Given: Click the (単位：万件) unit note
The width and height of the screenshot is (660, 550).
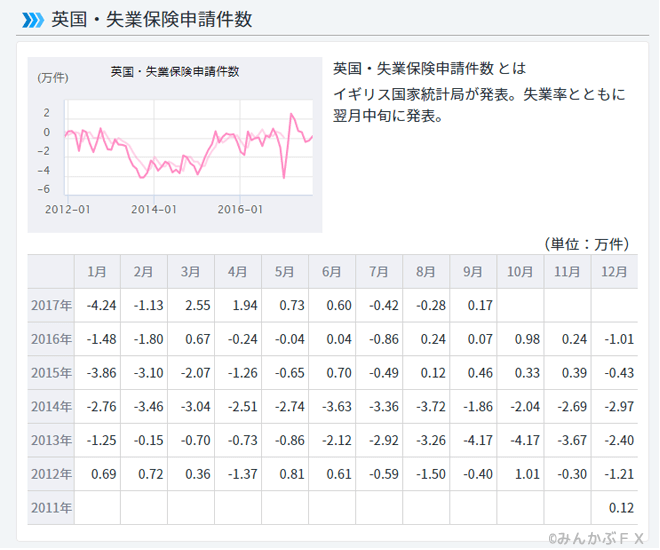Looking at the screenshot, I should 587,244.
